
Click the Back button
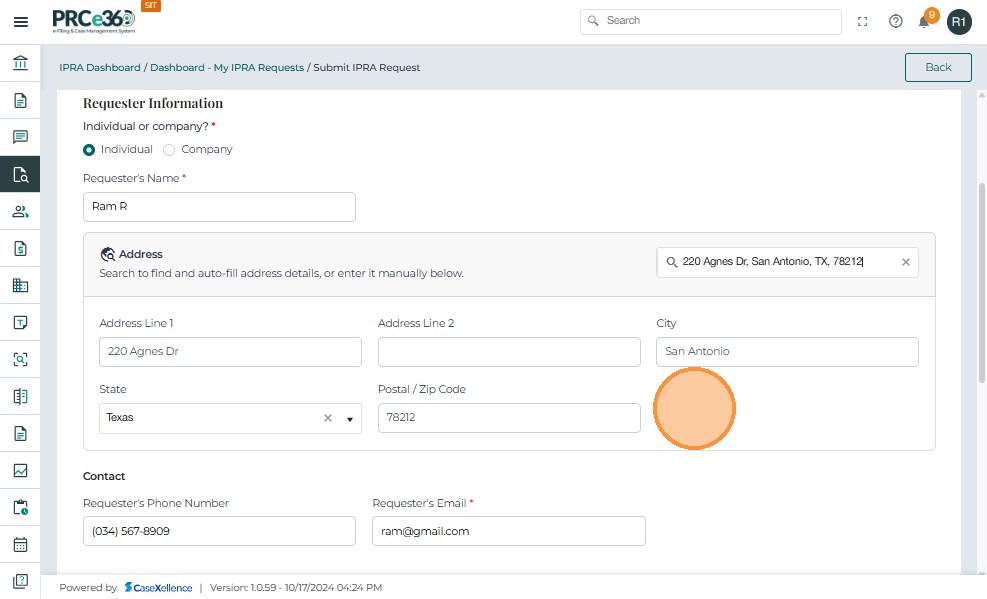point(937,67)
